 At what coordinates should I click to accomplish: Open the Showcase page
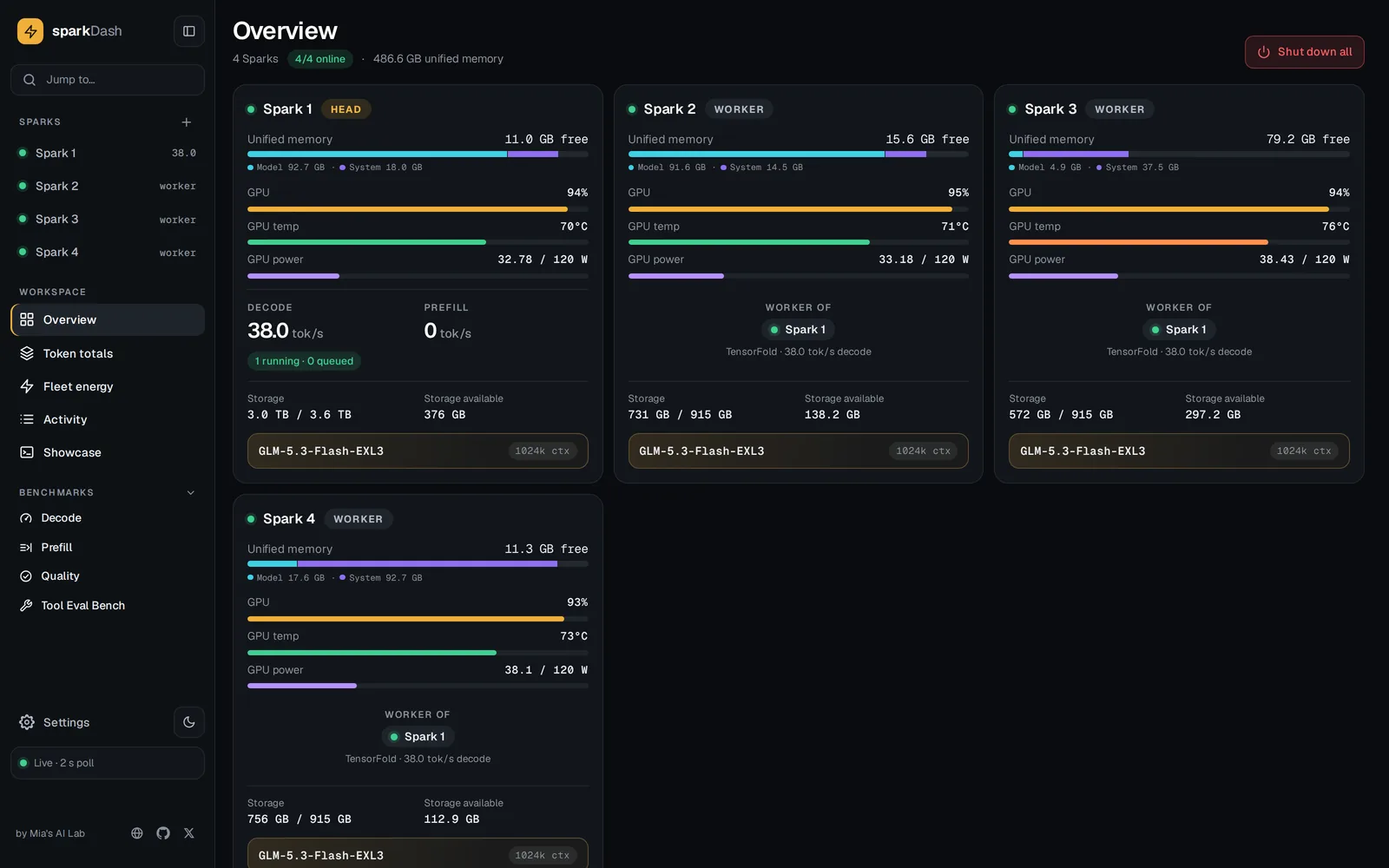tap(108, 452)
